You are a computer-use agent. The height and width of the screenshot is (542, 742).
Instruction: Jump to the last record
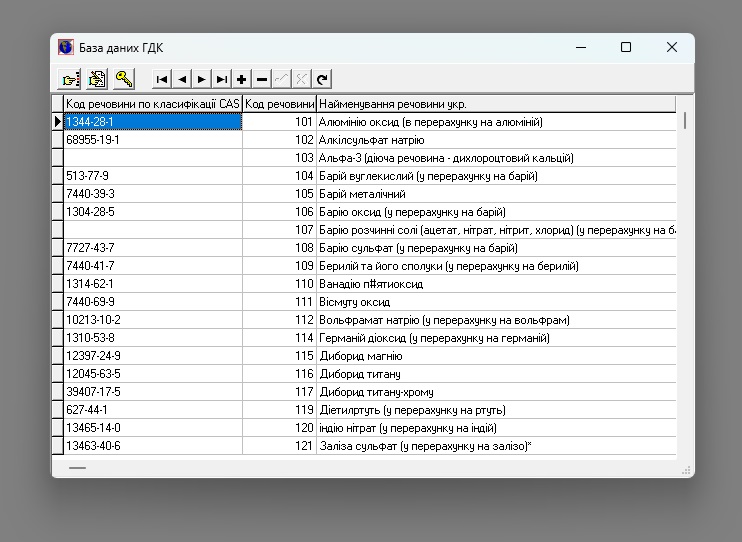pyautogui.click(x=222, y=79)
